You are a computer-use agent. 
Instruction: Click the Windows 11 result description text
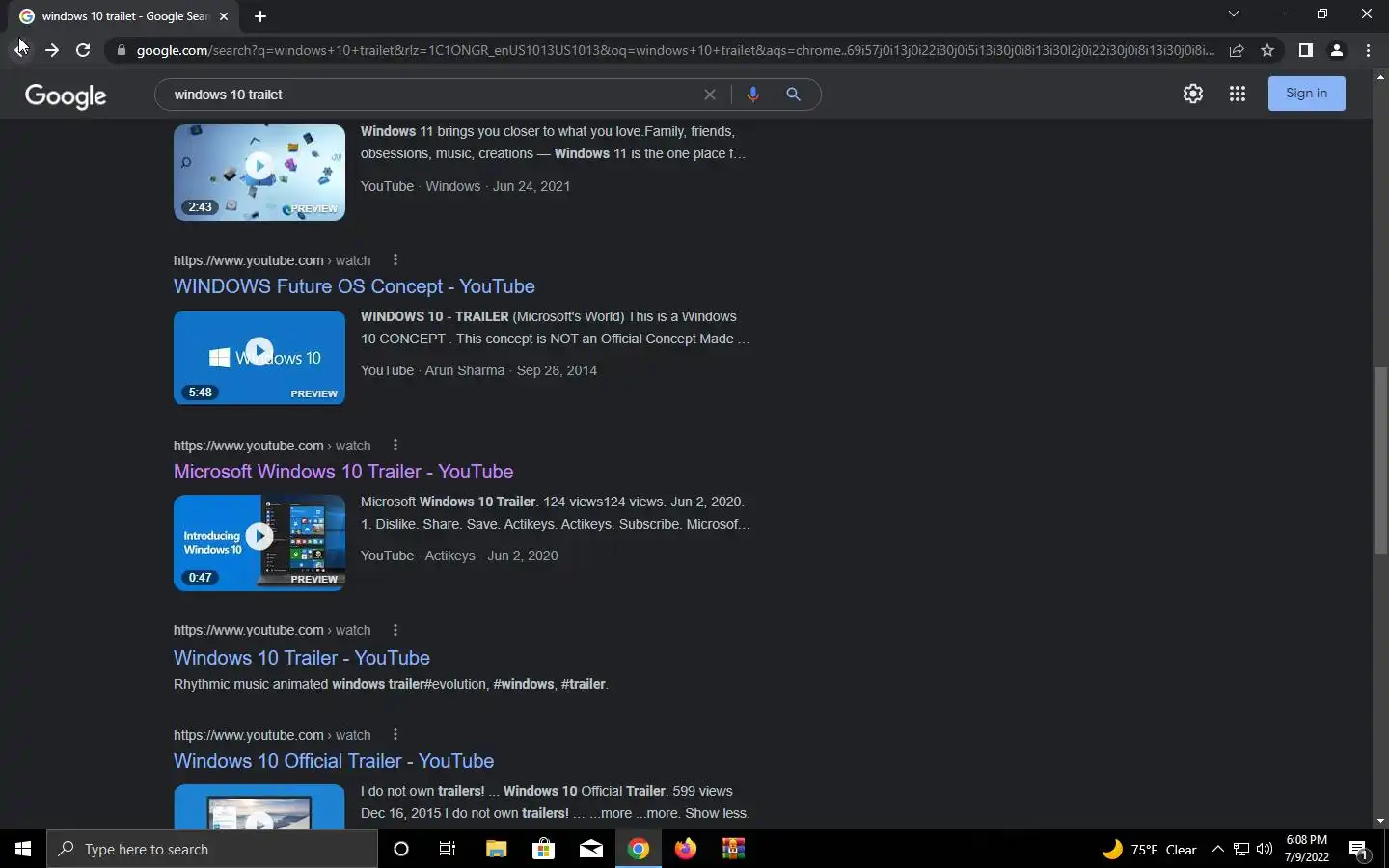(553, 143)
